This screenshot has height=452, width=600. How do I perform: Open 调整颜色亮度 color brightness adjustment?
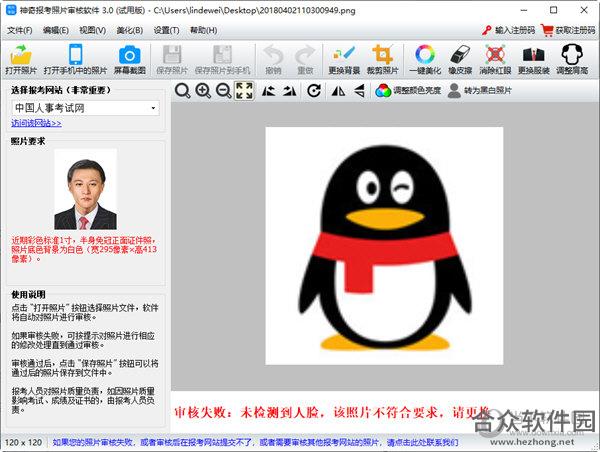pos(408,91)
